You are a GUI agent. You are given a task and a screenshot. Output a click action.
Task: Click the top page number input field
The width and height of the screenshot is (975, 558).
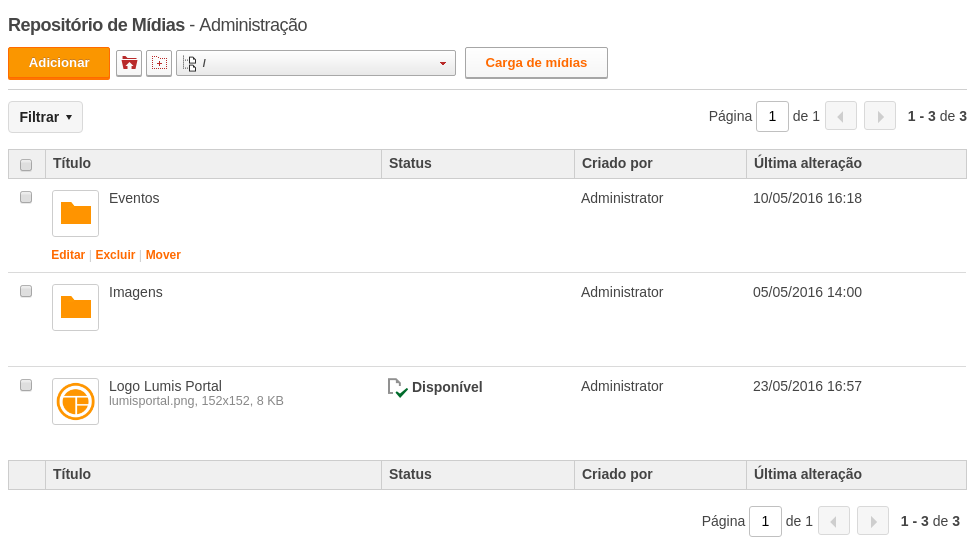pyautogui.click(x=772, y=116)
